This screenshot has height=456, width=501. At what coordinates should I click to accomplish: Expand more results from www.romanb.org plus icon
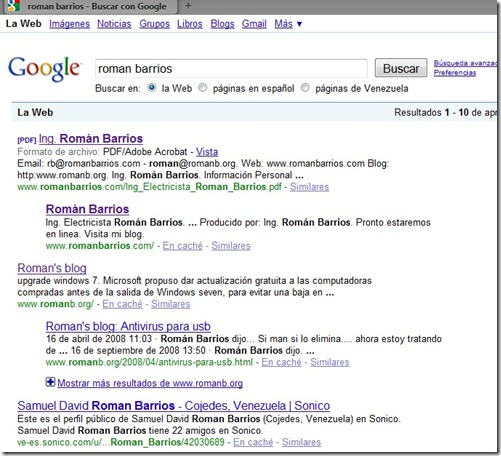pyautogui.click(x=50, y=382)
